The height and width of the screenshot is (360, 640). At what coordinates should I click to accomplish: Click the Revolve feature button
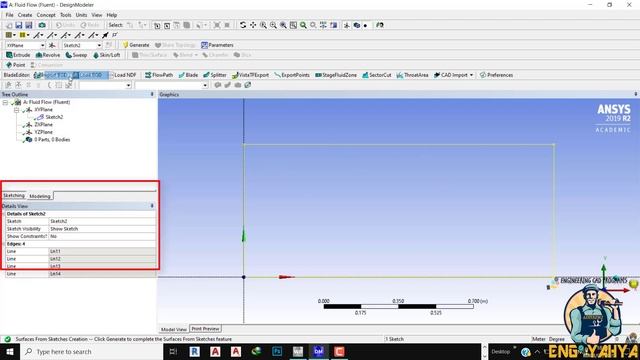click(48, 55)
